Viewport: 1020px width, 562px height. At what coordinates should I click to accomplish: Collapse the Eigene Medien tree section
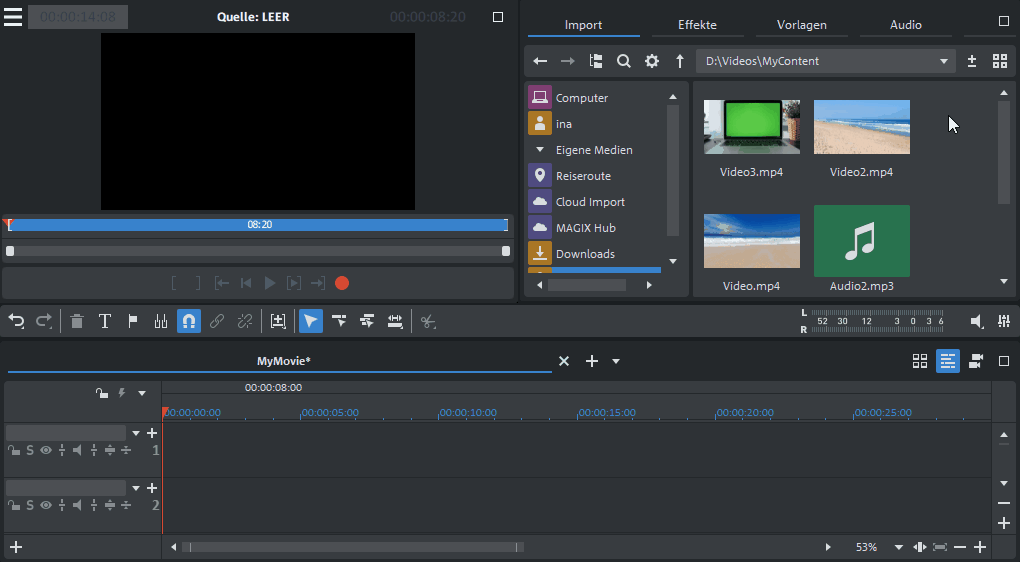(540, 150)
